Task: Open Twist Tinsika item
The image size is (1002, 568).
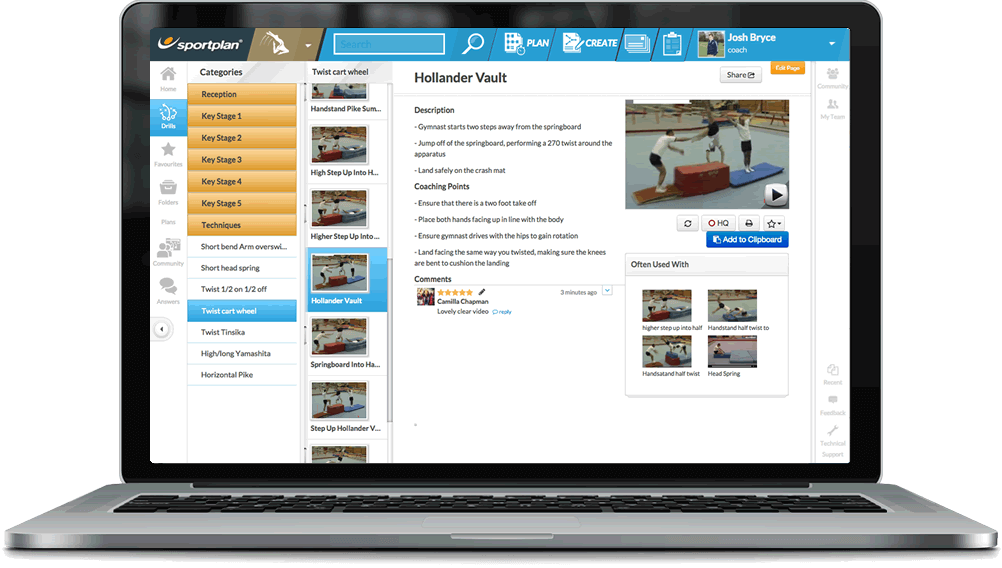Action: point(242,332)
